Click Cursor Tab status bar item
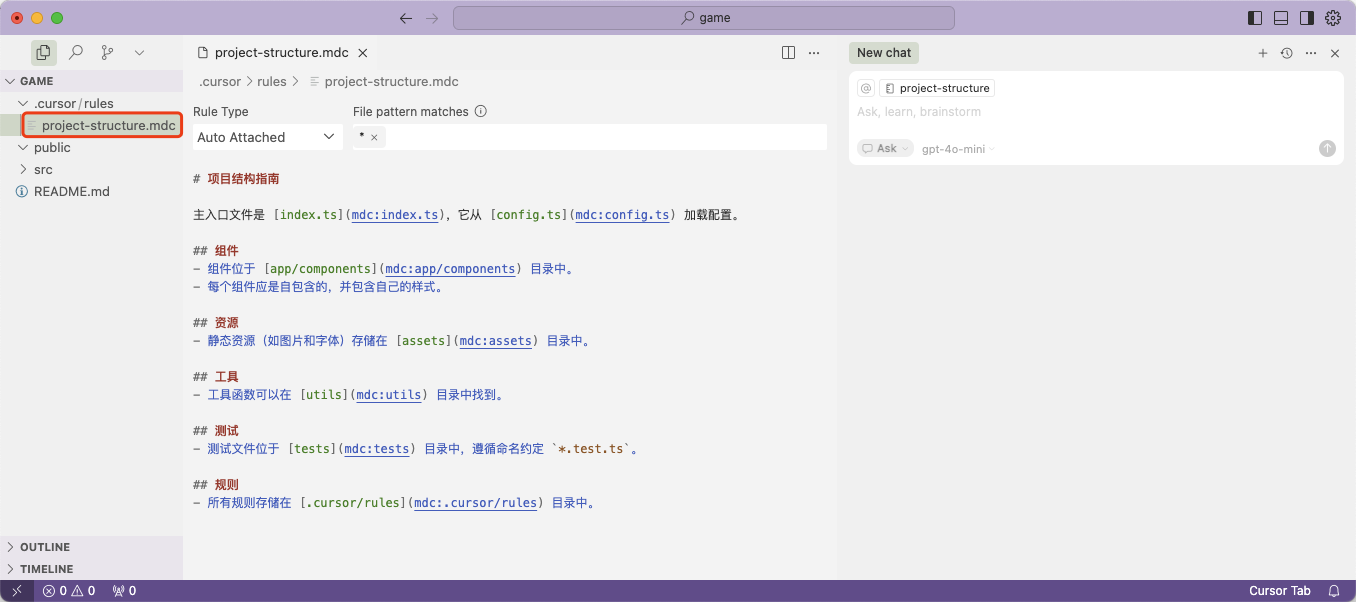This screenshot has height=602, width=1356. [x=1279, y=591]
